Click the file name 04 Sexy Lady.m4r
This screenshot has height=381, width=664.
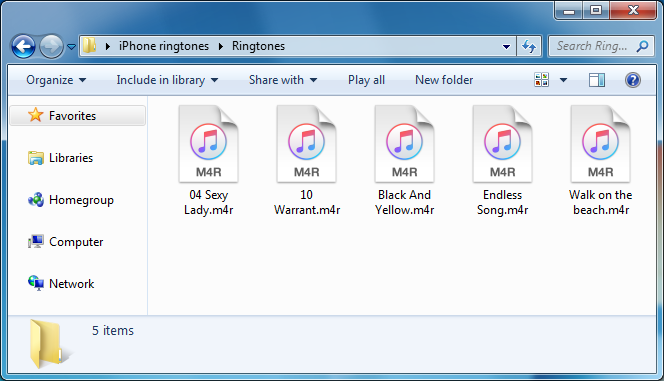click(208, 202)
